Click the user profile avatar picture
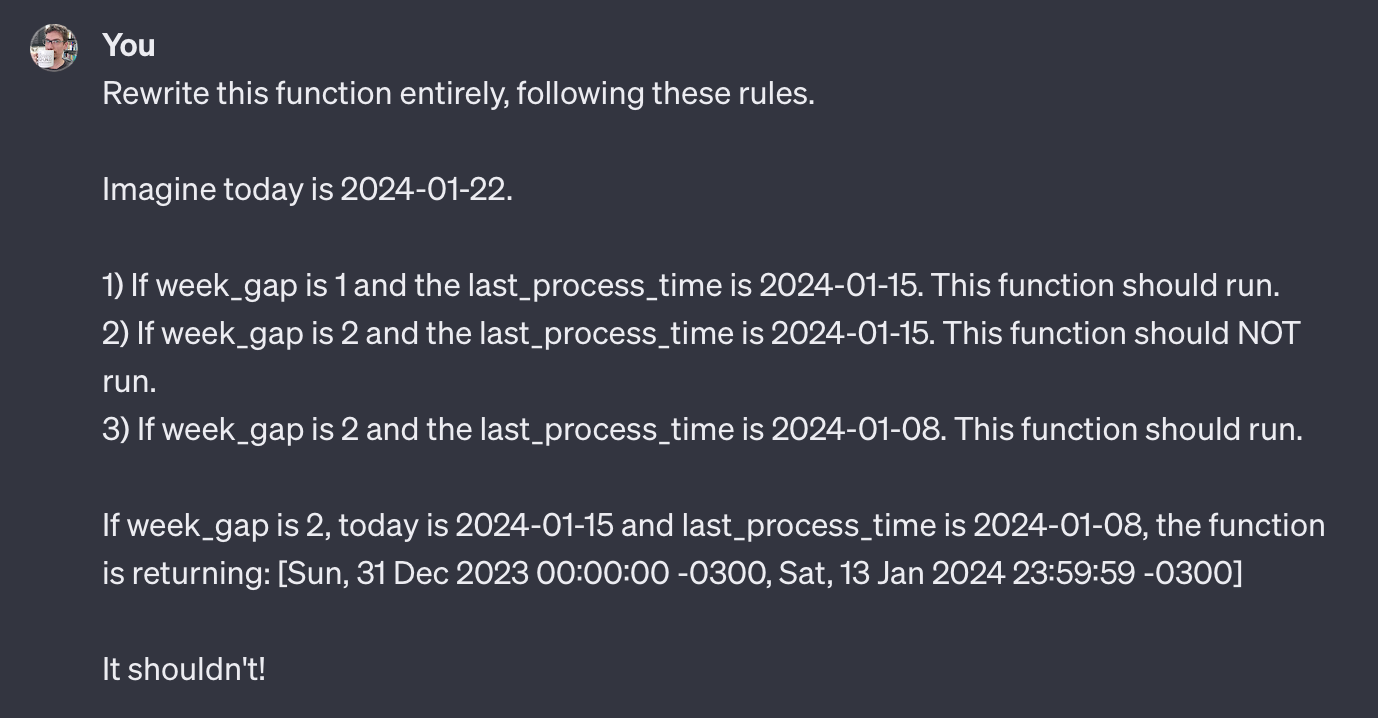The width and height of the screenshot is (1378, 718). (x=54, y=47)
